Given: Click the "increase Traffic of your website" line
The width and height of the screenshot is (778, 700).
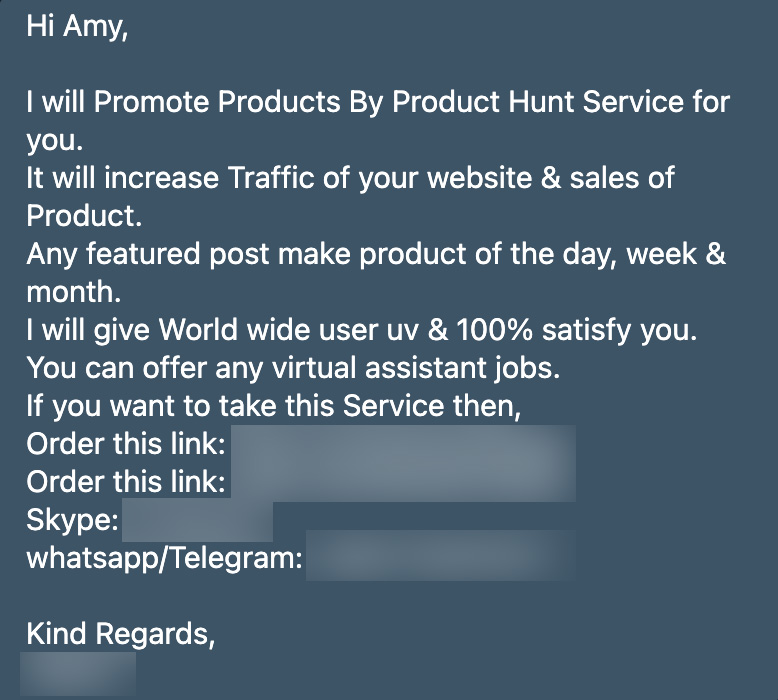Looking at the screenshot, I should 350,178.
